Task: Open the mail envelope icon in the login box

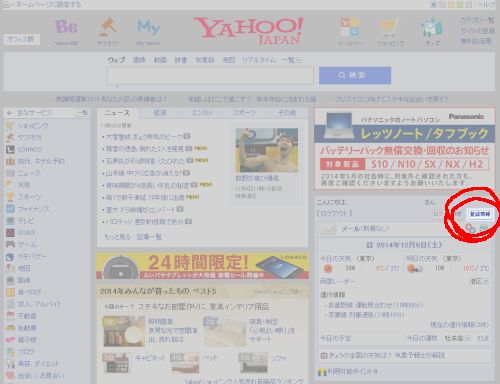Action: (x=328, y=229)
